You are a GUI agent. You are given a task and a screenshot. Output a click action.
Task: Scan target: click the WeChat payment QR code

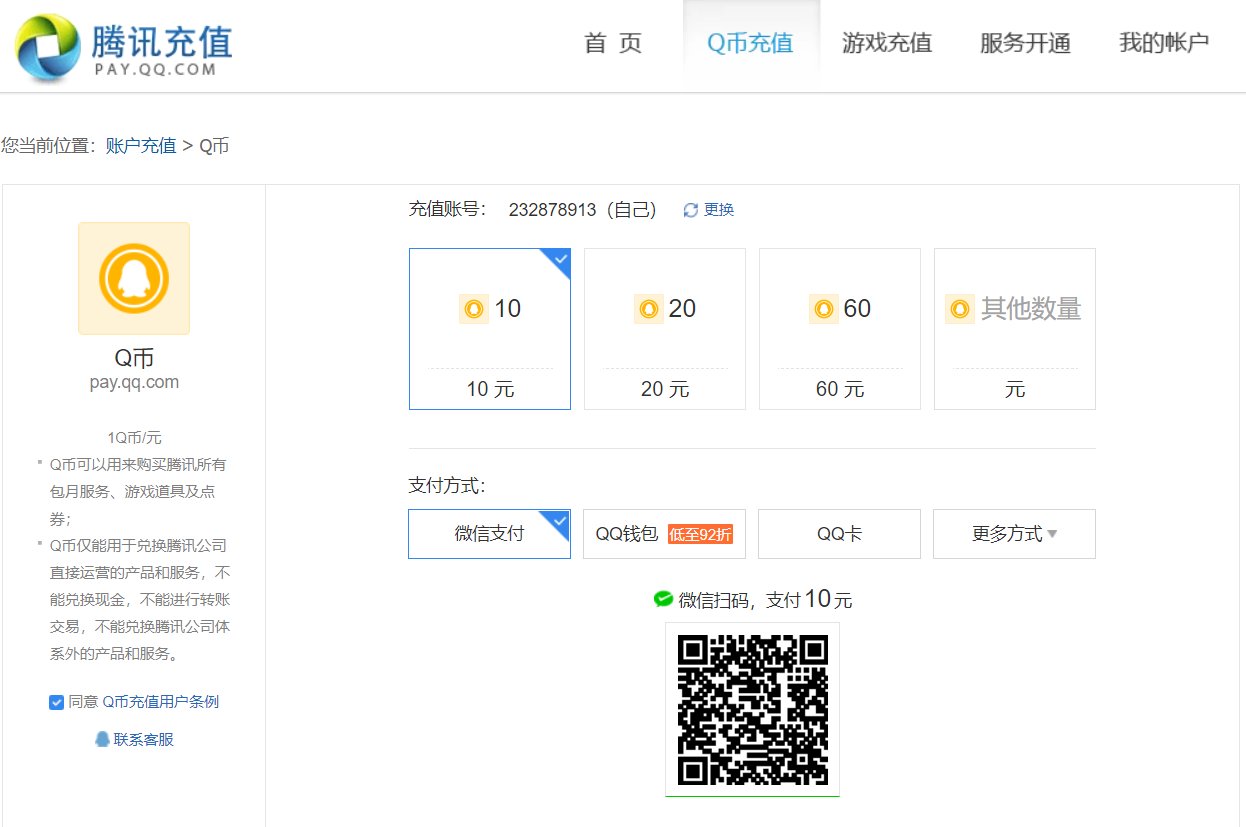coord(752,710)
